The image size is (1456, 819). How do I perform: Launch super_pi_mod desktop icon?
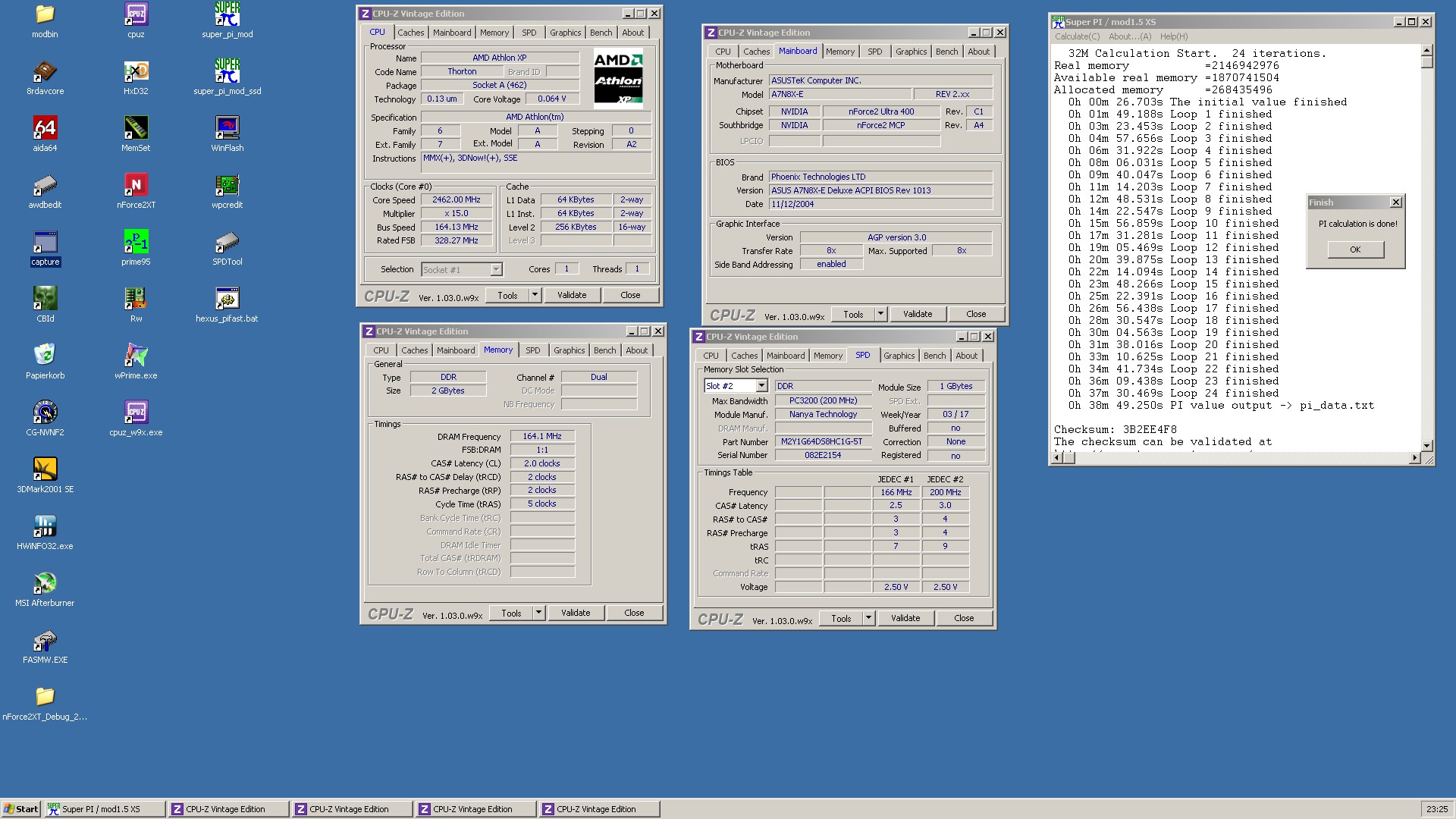(227, 20)
